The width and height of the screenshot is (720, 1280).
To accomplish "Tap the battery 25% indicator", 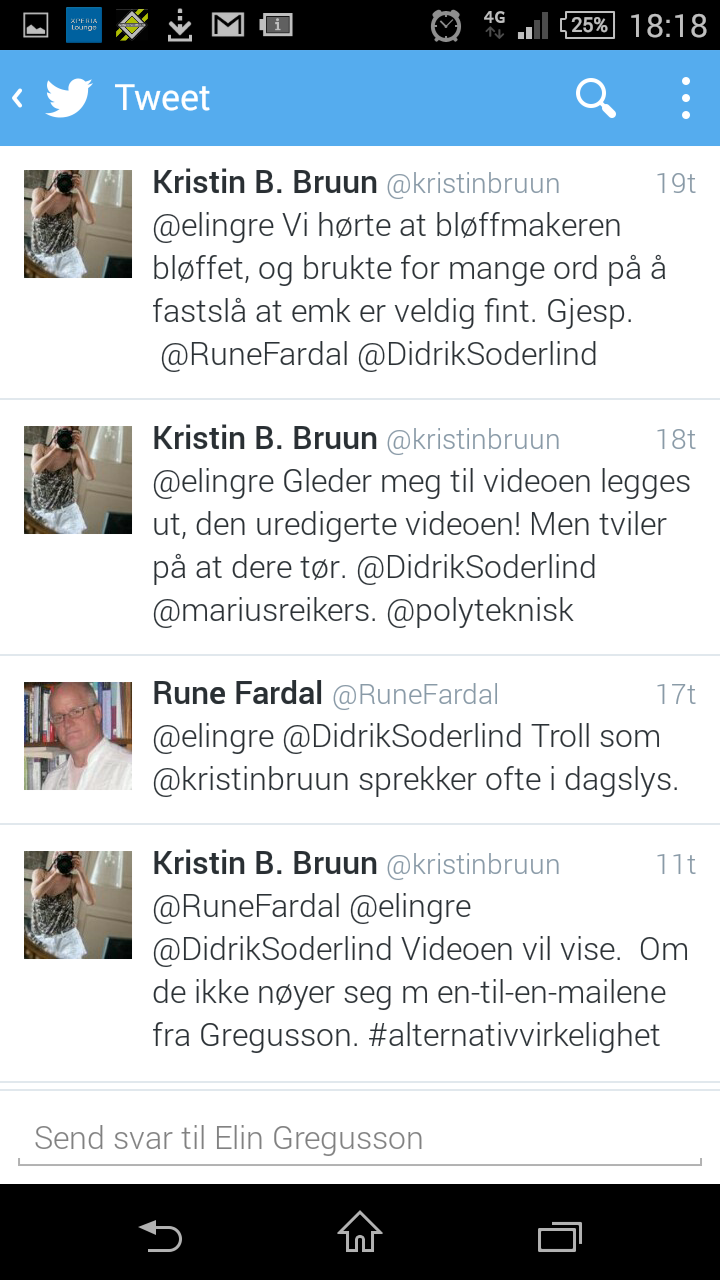I will [587, 25].
